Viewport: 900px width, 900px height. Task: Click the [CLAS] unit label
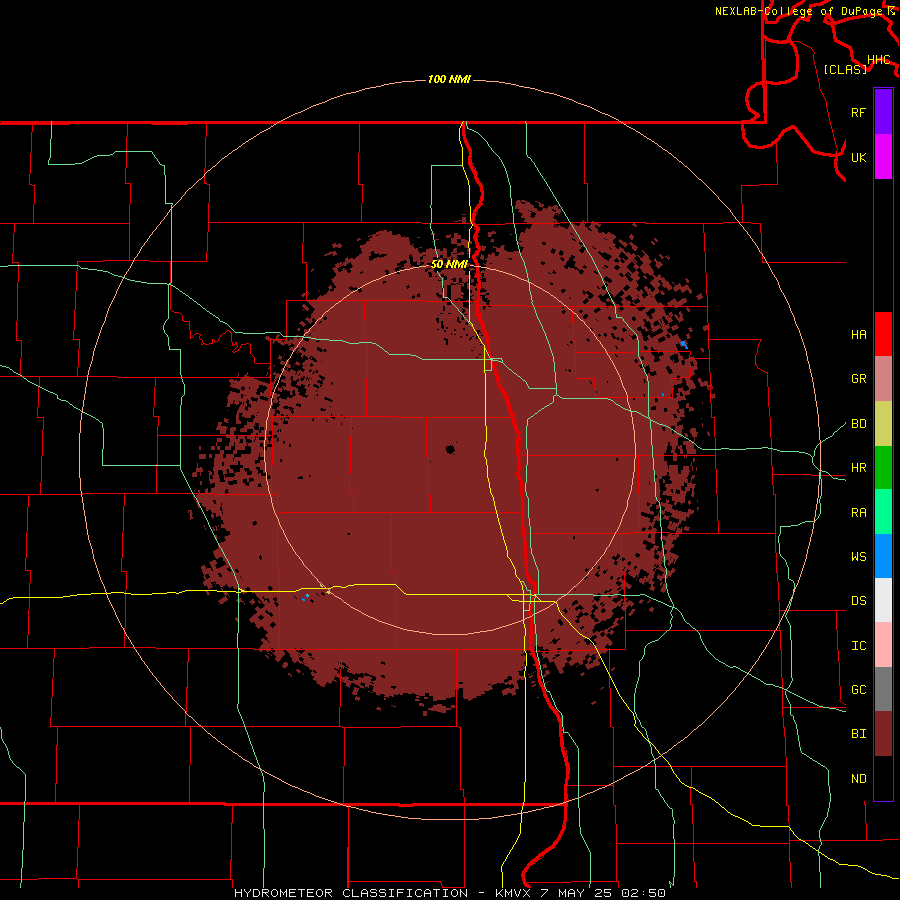(x=845, y=69)
